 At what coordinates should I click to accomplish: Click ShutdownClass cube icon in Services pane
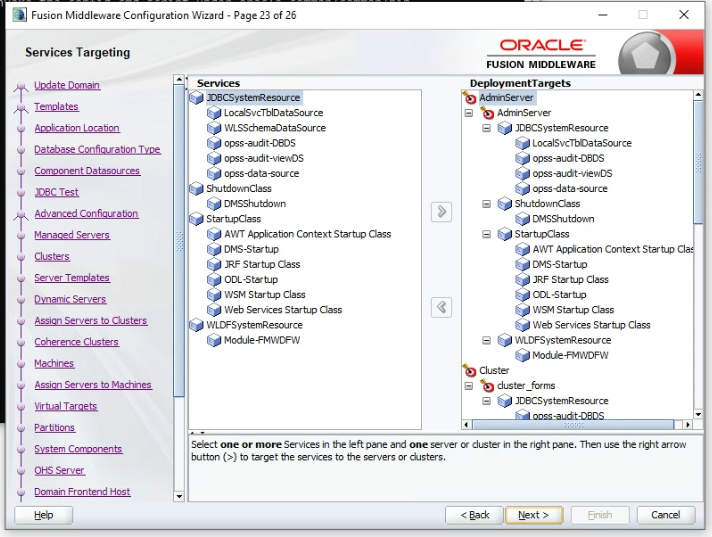point(196,188)
